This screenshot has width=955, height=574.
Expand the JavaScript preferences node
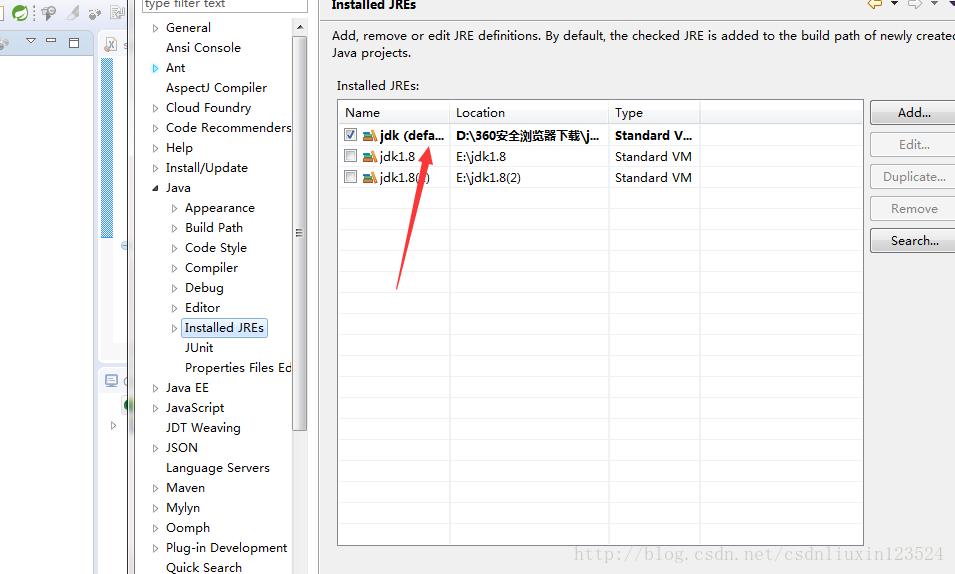[155, 409]
